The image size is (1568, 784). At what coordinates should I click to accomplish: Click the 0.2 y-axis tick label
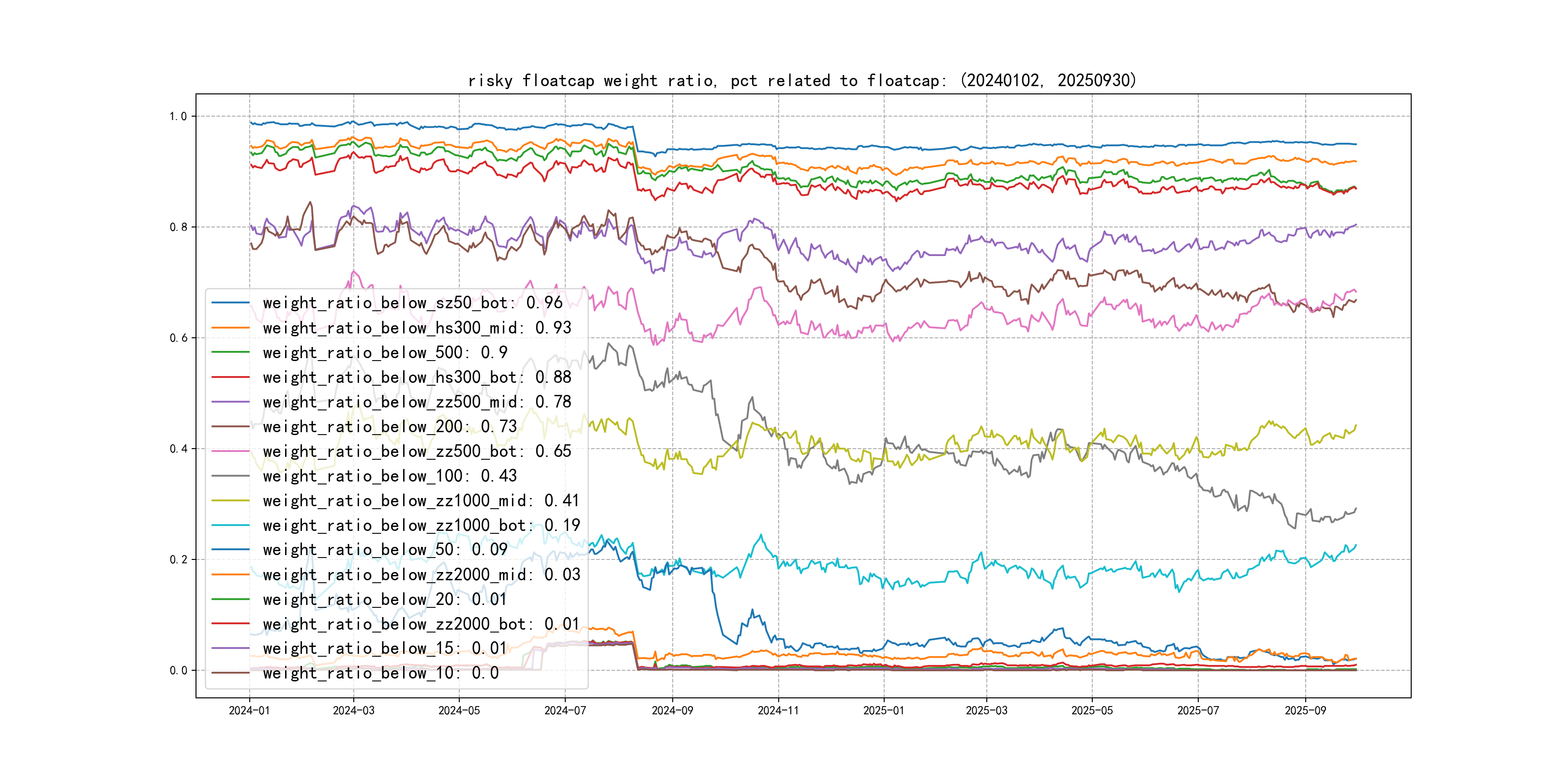[179, 559]
